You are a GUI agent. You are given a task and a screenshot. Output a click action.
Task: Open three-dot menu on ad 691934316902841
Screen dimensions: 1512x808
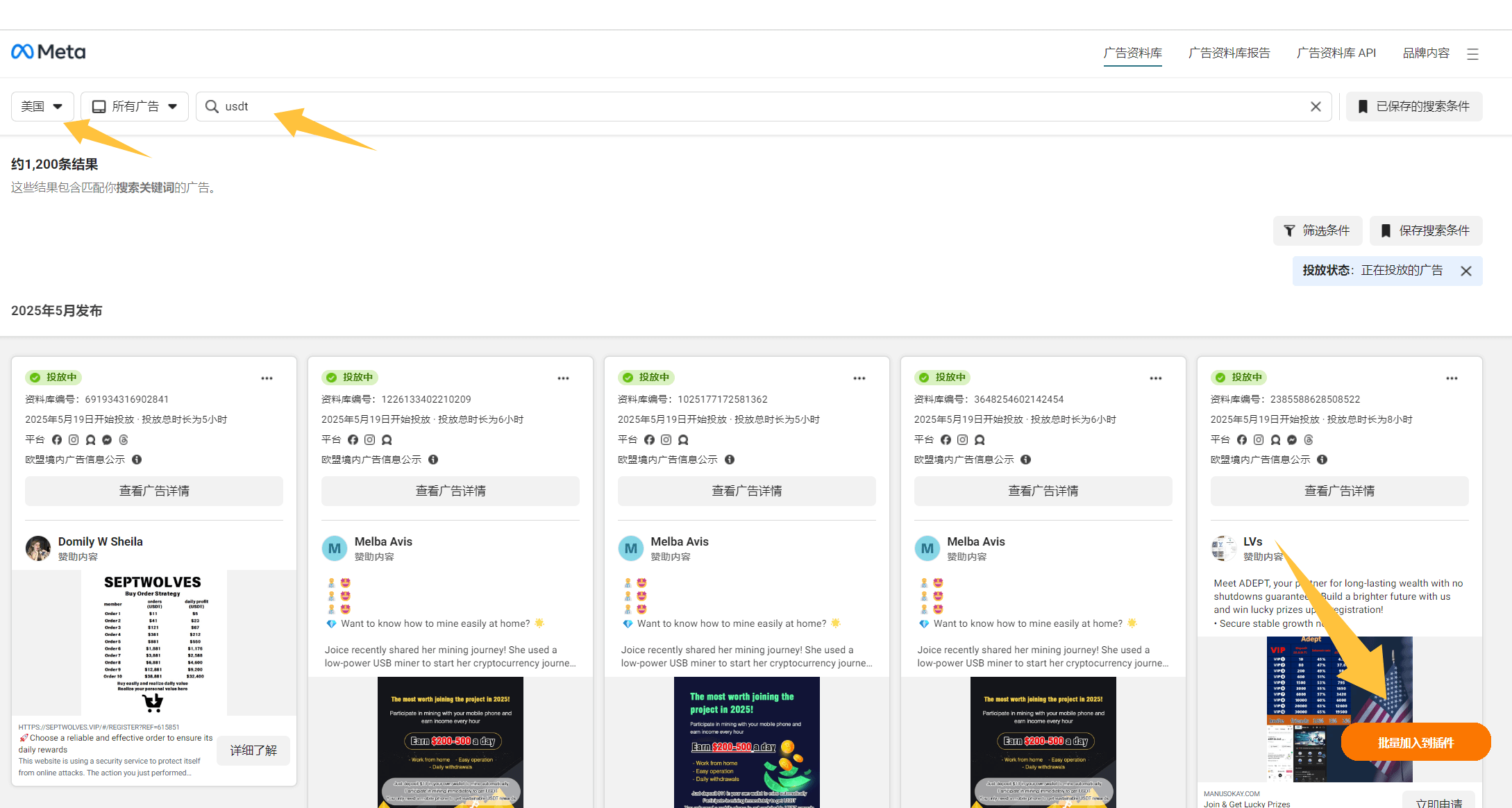point(267,378)
